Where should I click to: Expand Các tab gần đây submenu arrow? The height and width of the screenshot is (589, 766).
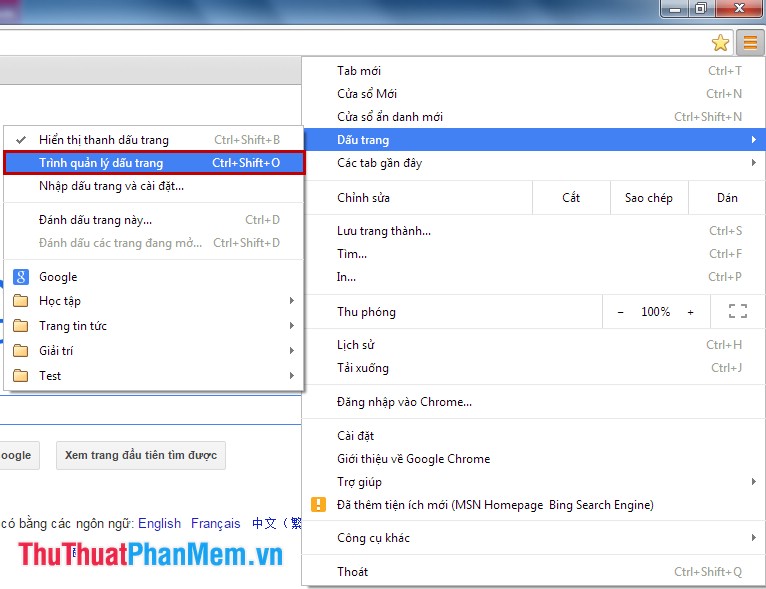coord(754,163)
